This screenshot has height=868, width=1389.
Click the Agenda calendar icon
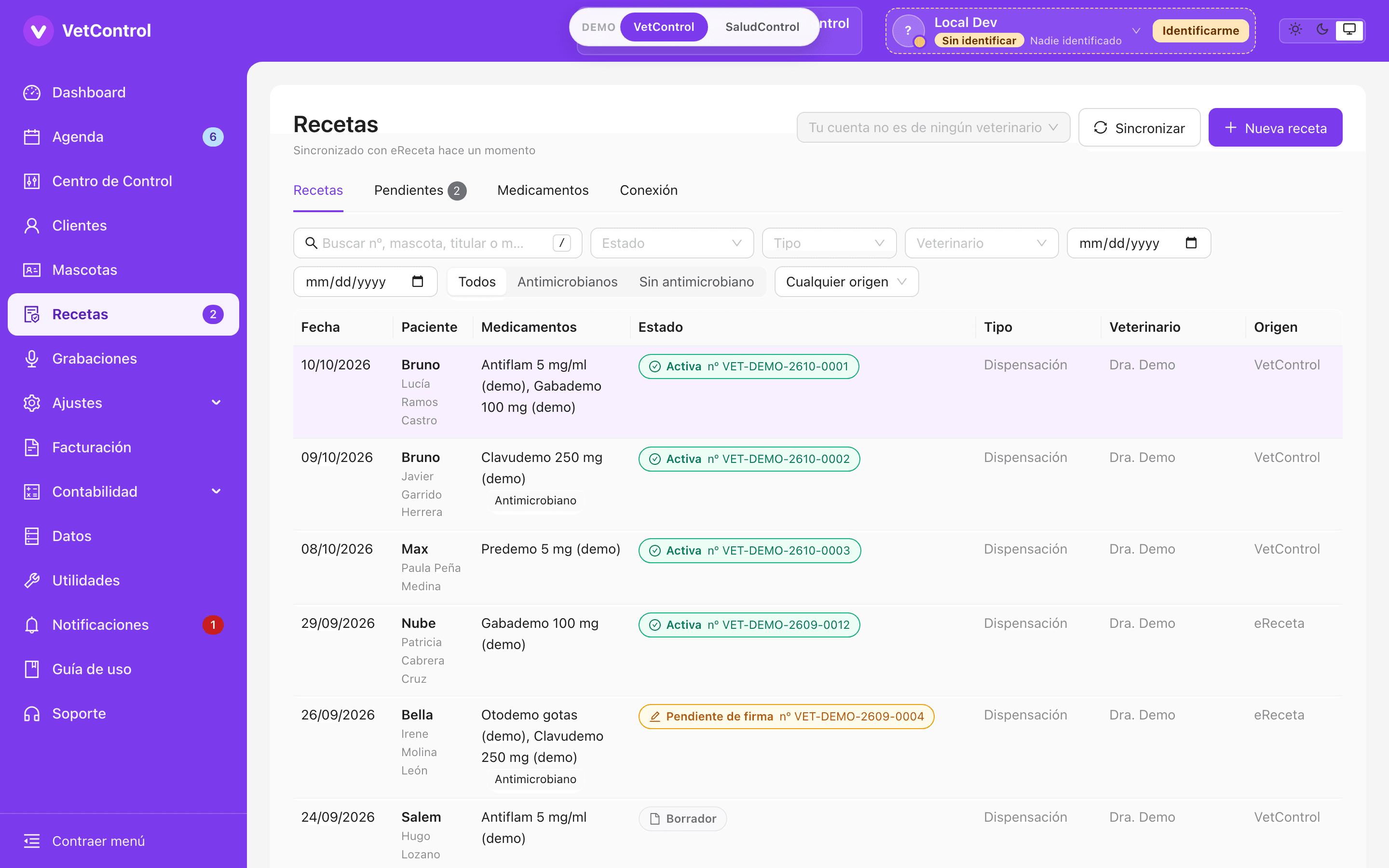pyautogui.click(x=31, y=136)
